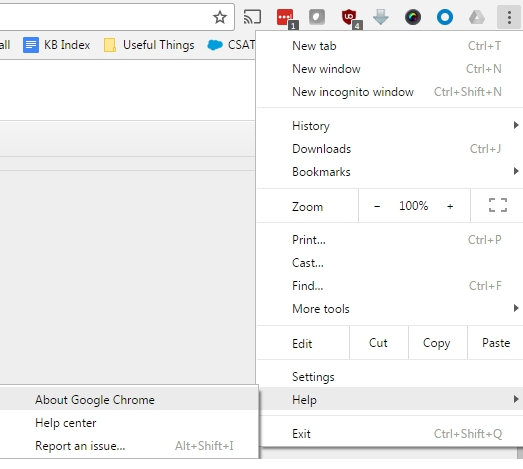Viewport: 523px width, 469px height.
Task: Open the KB Index bookmark
Action: 57,45
